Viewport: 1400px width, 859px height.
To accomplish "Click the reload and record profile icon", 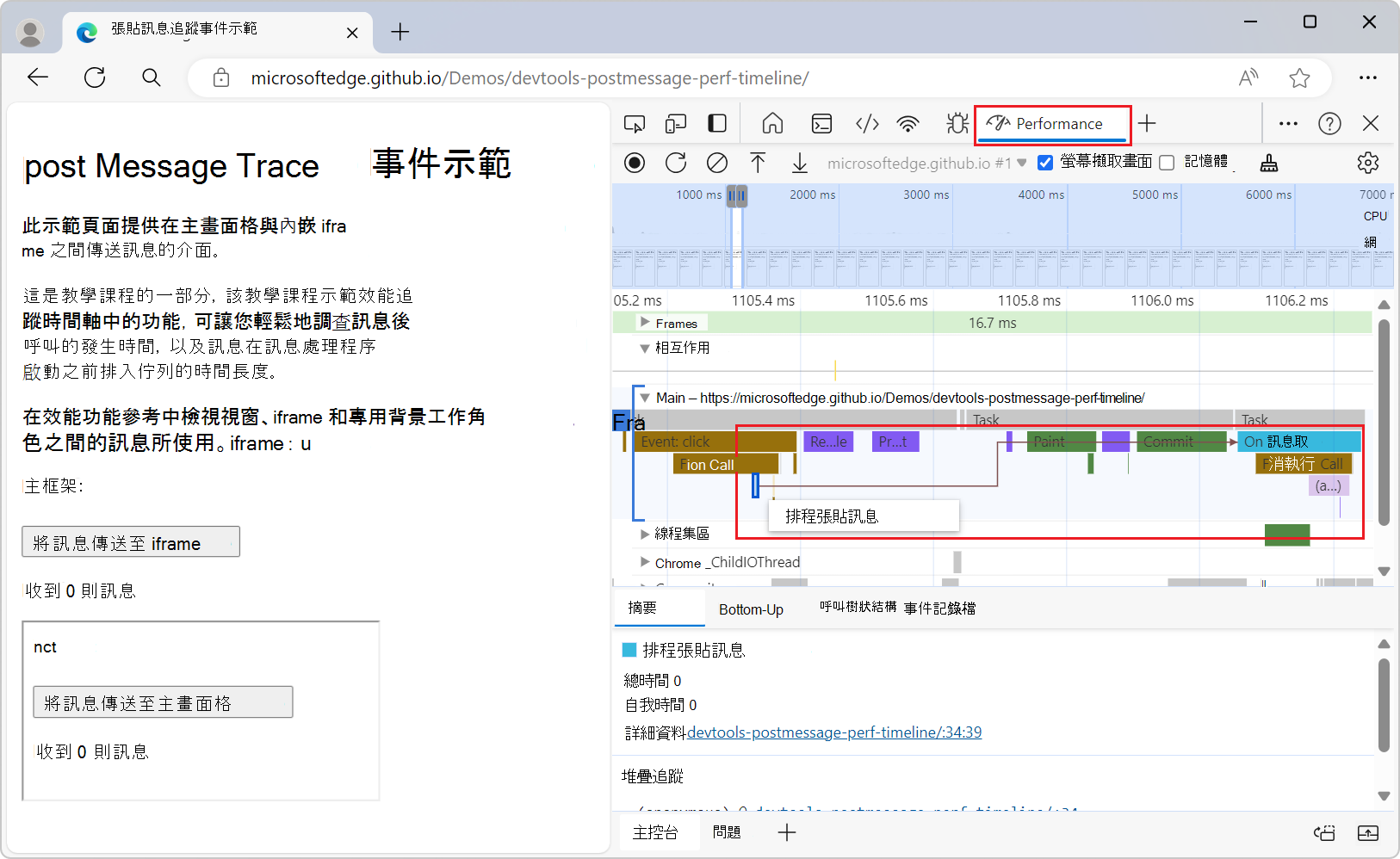I will click(676, 163).
